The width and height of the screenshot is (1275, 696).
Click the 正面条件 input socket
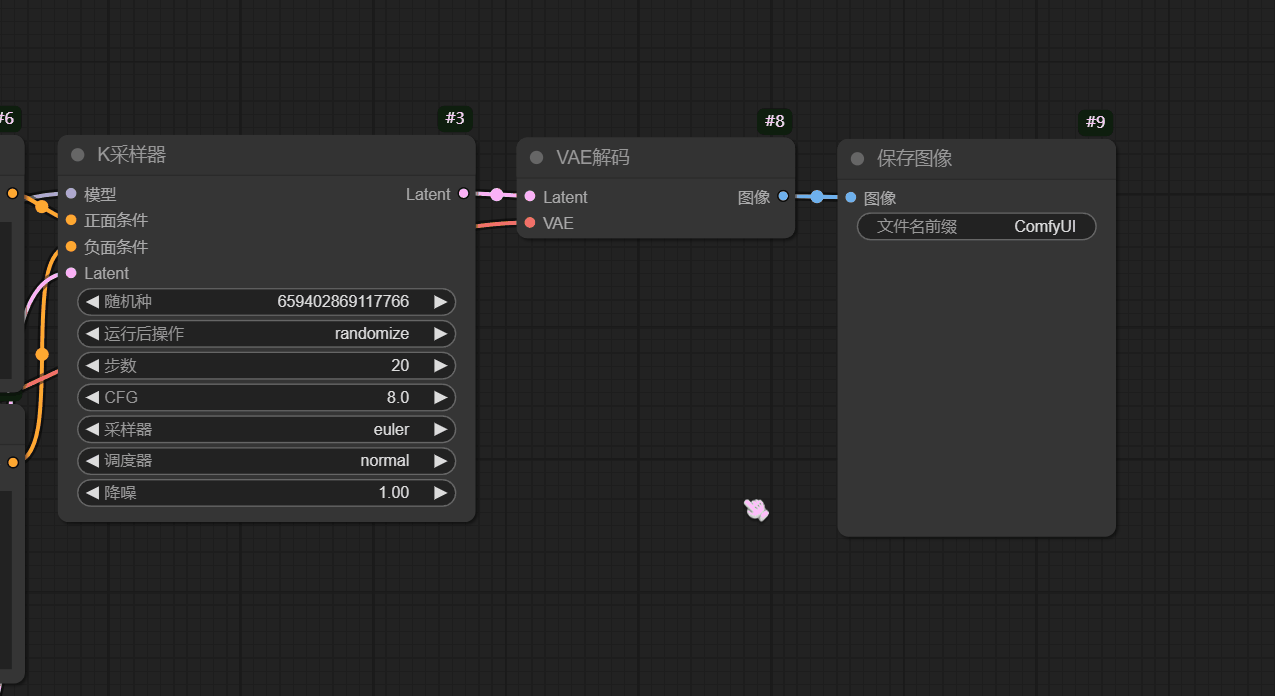(71, 220)
